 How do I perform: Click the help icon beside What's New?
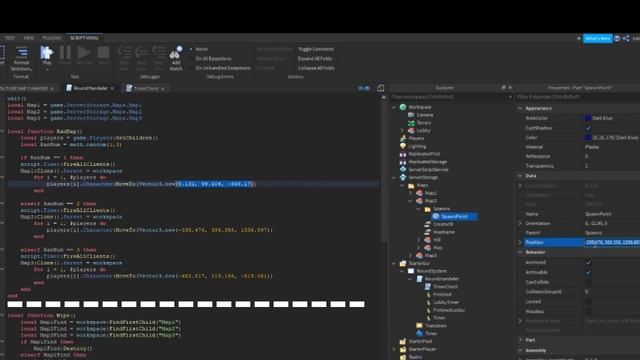(617, 38)
